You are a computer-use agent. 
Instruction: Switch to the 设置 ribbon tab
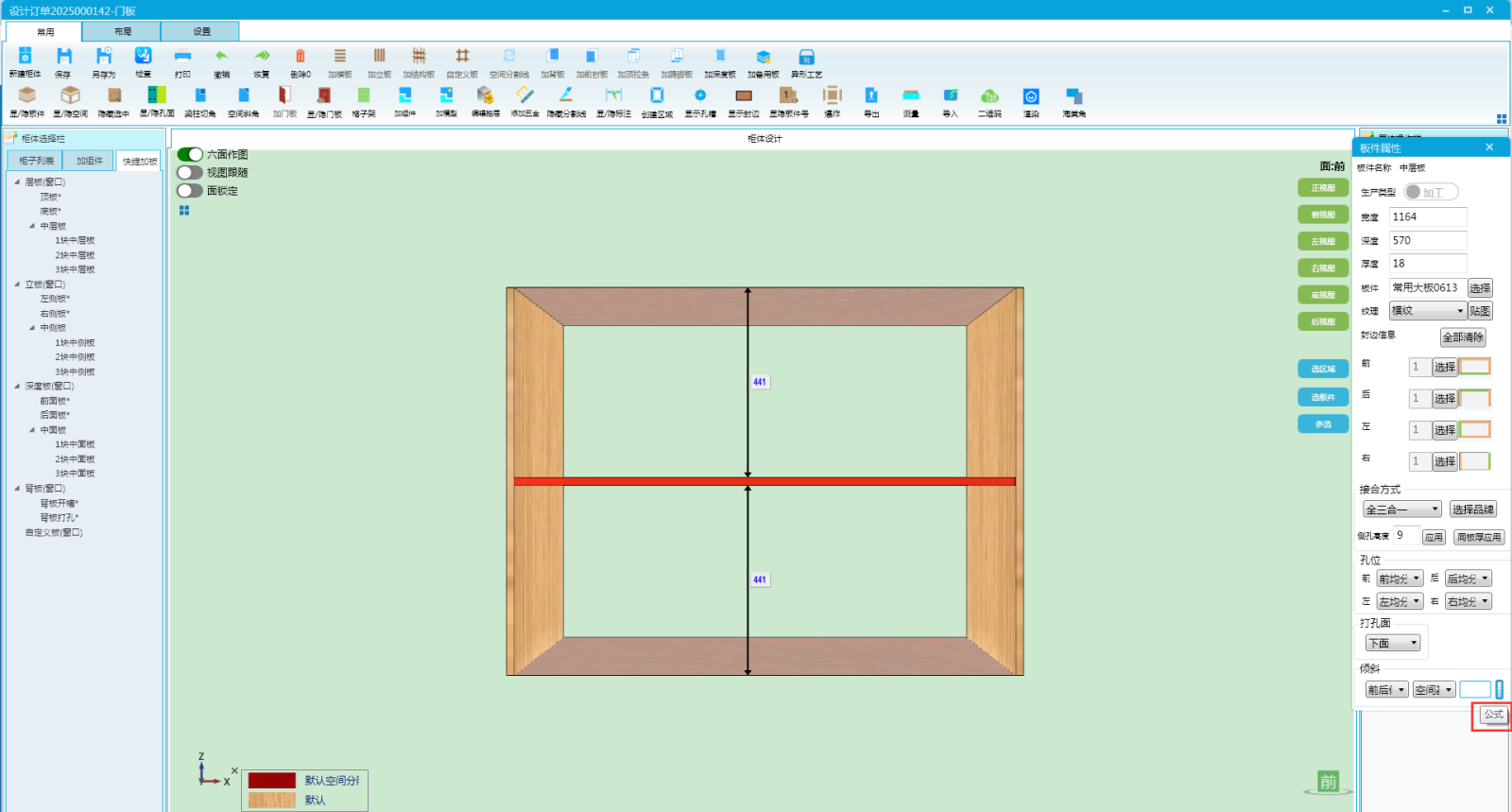[202, 31]
